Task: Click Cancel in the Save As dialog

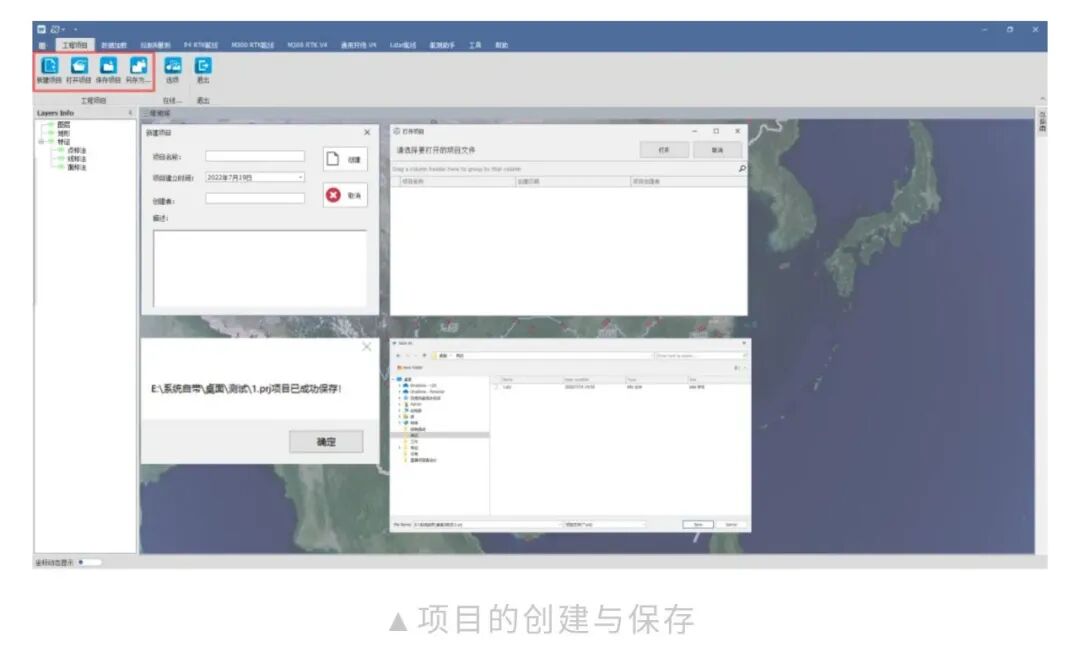Action: coord(731,524)
